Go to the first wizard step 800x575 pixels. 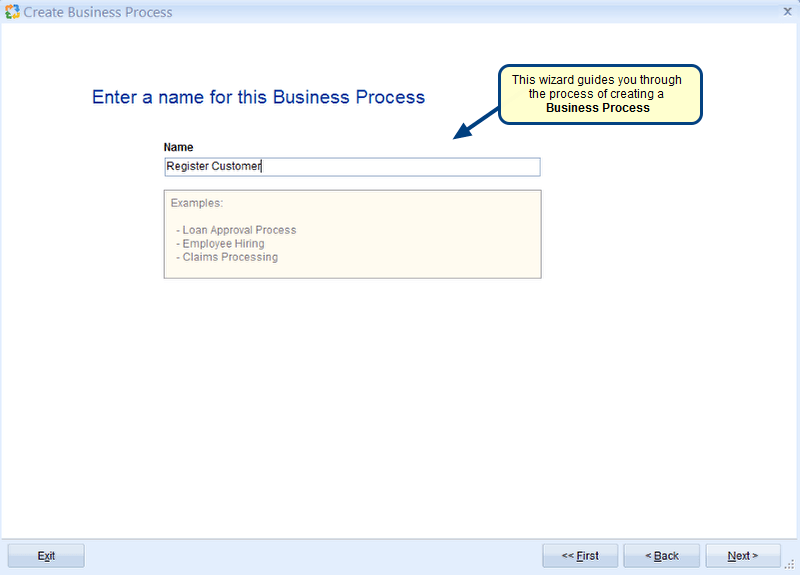click(580, 556)
